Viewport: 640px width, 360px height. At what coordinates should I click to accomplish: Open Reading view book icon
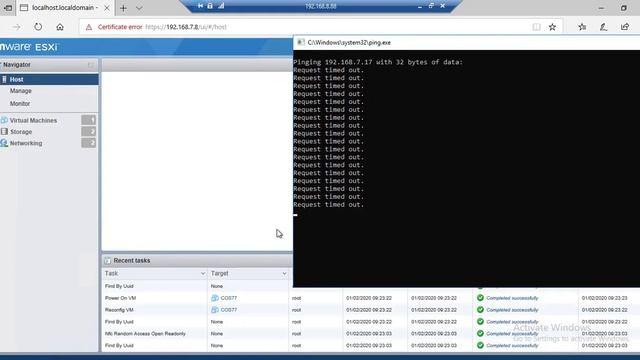click(x=536, y=27)
